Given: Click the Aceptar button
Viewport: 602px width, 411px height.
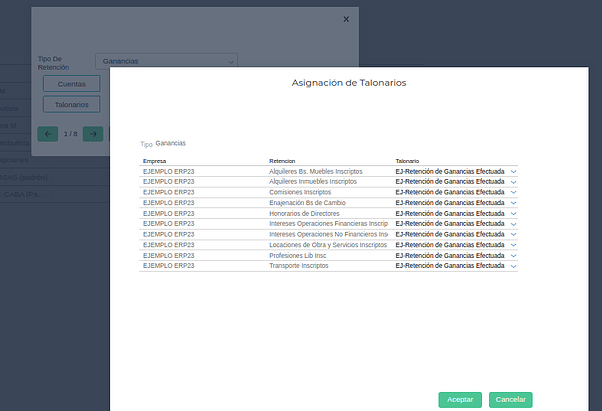Looking at the screenshot, I should (460, 399).
